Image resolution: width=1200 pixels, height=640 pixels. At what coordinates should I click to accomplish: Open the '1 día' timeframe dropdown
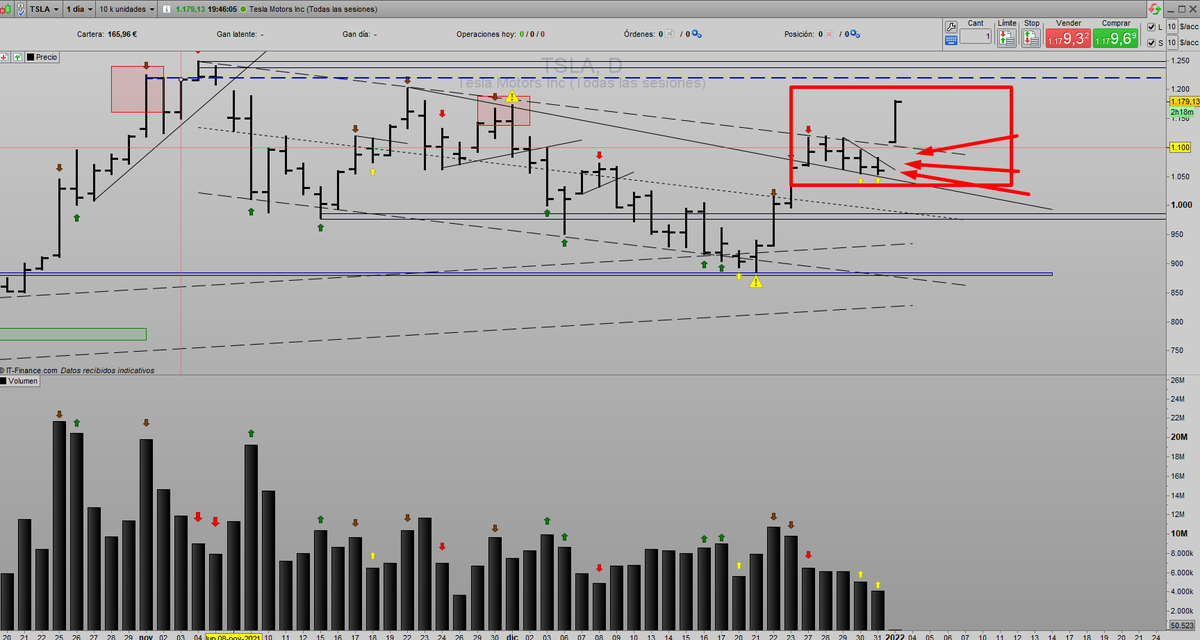[80, 9]
